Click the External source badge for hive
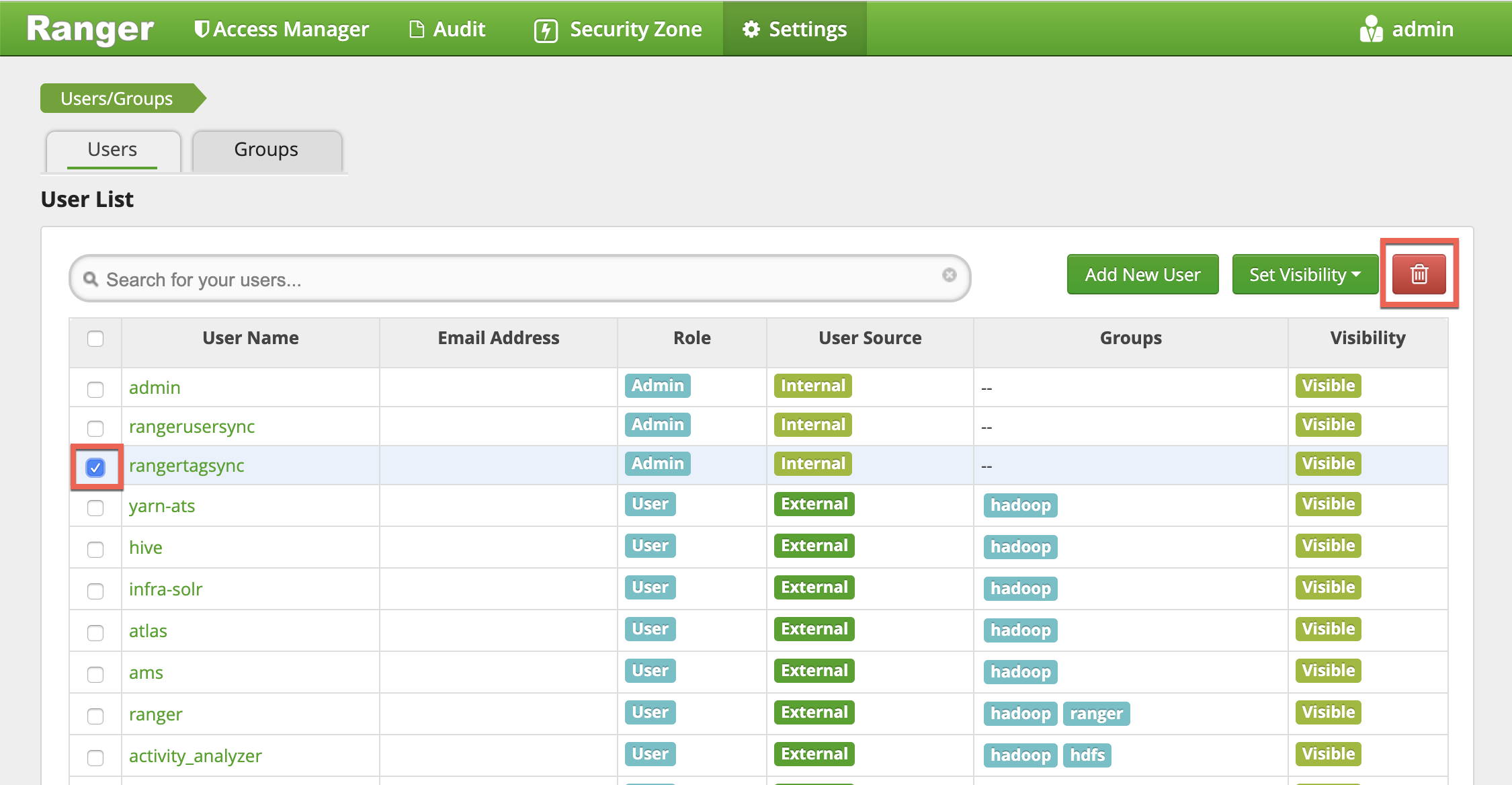Image resolution: width=1512 pixels, height=785 pixels. (x=814, y=546)
